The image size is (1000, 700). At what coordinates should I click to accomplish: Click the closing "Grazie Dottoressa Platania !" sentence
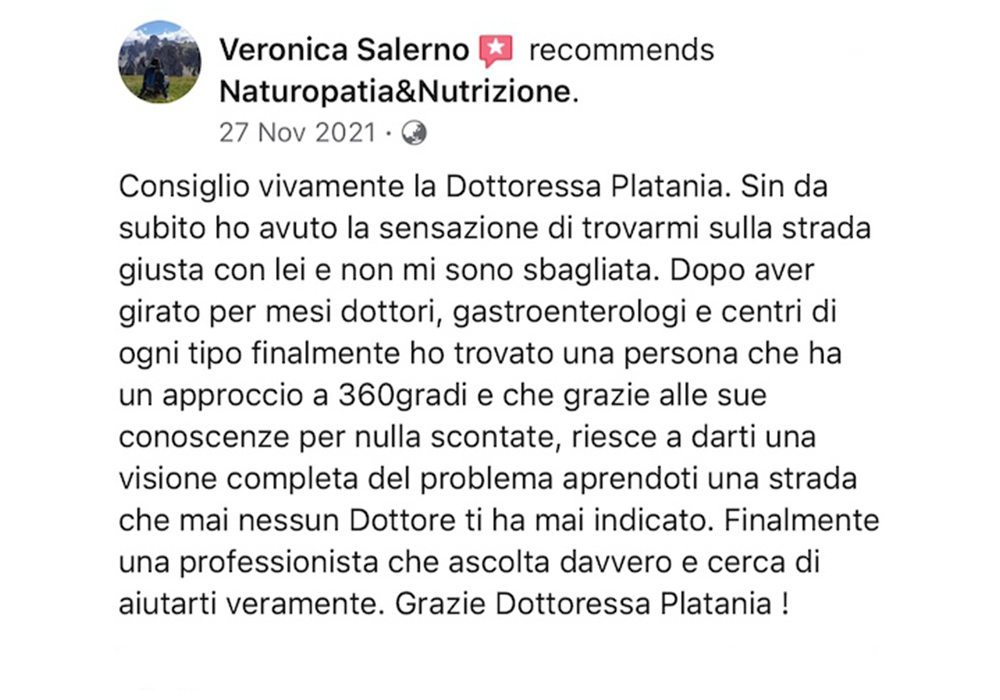point(592,604)
